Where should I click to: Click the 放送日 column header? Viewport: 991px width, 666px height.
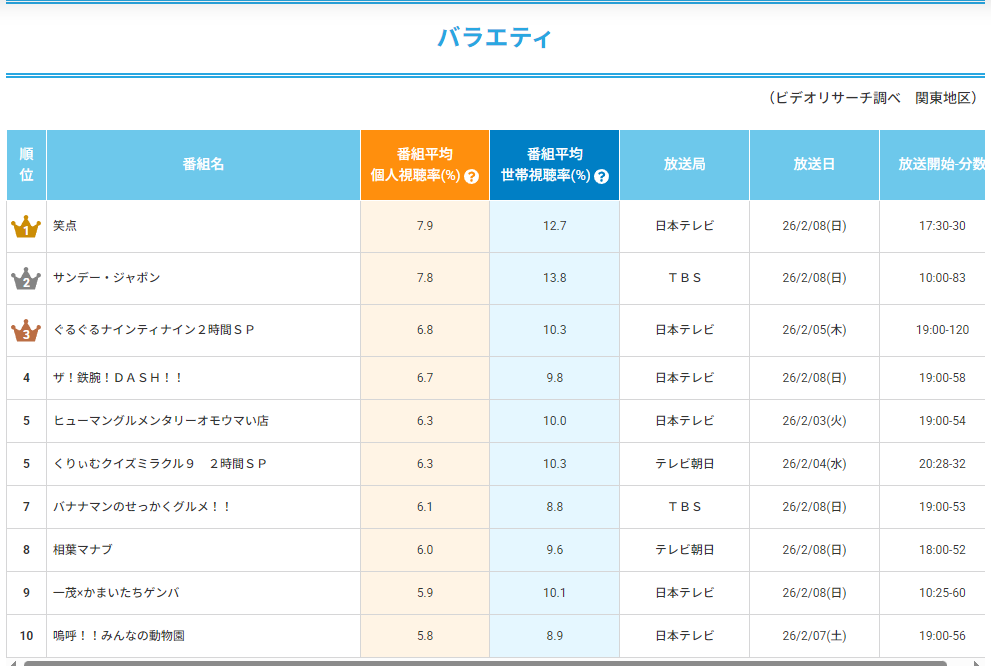[x=814, y=165]
